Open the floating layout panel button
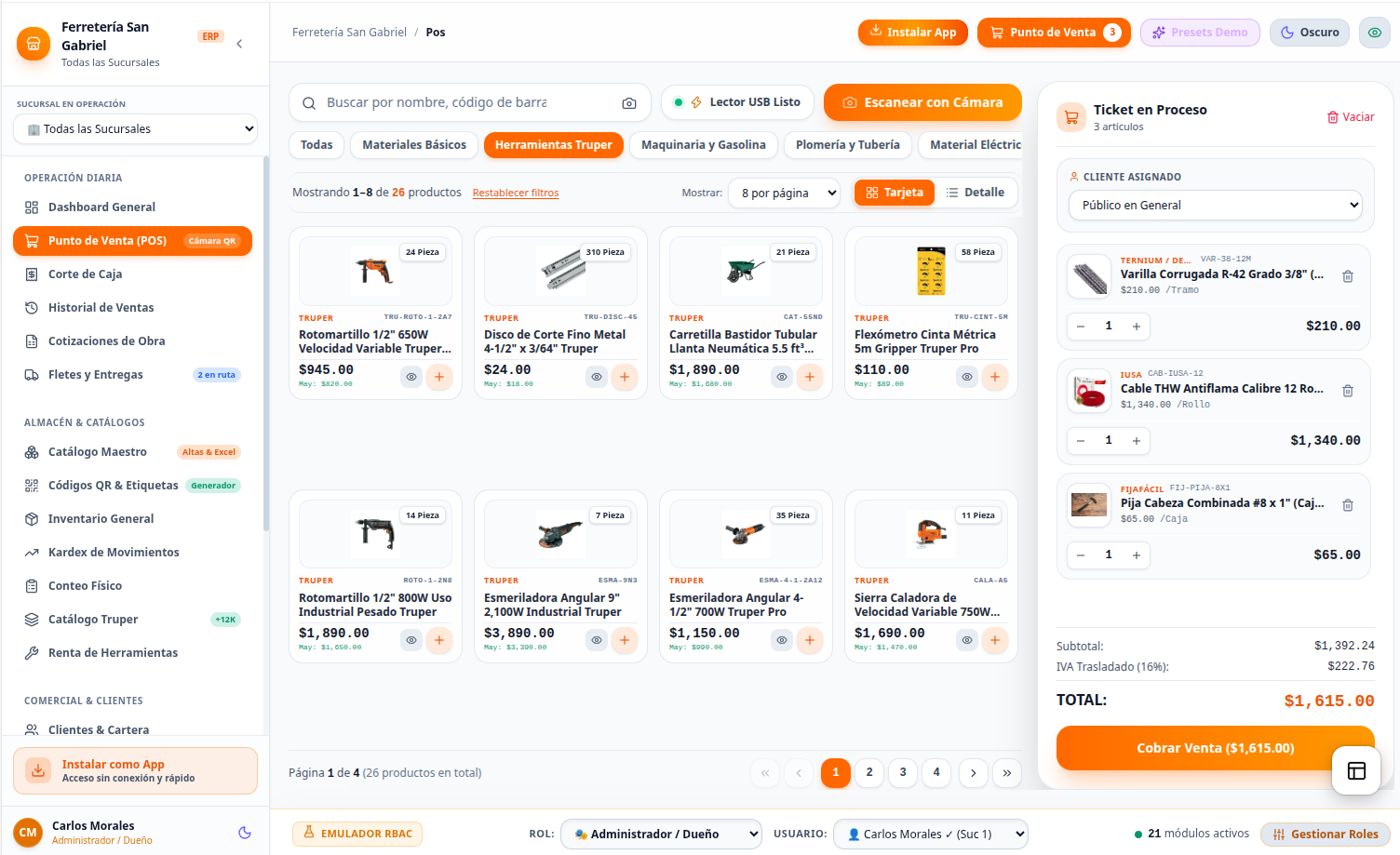Screen dimensions: 1400x855 click(1356, 770)
